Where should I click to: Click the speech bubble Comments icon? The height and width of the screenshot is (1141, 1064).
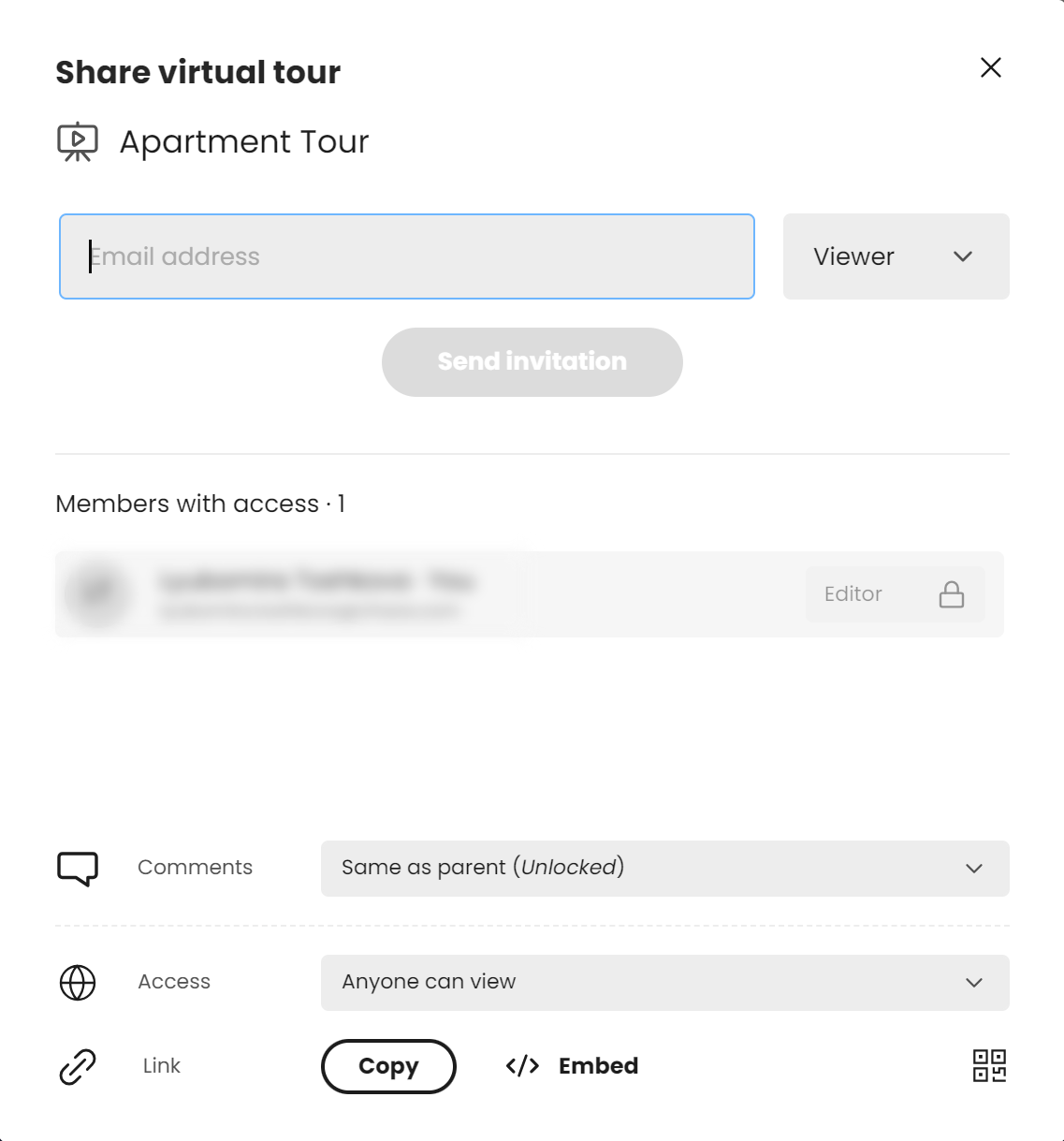coord(78,869)
